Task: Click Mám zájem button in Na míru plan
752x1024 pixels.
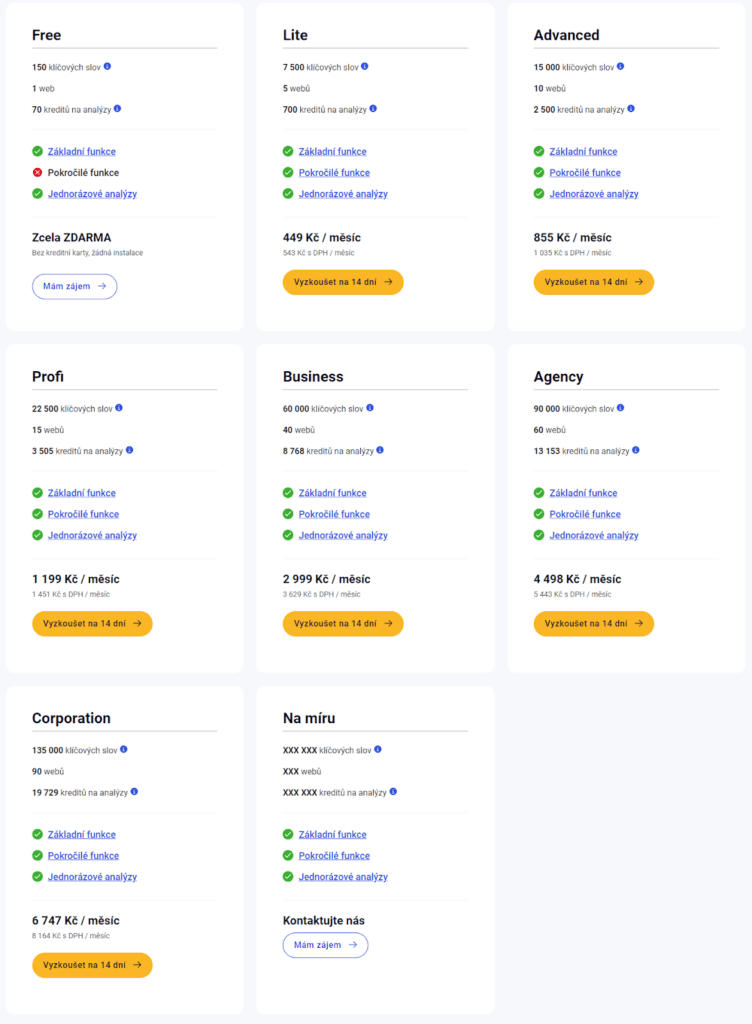Action: [x=325, y=944]
